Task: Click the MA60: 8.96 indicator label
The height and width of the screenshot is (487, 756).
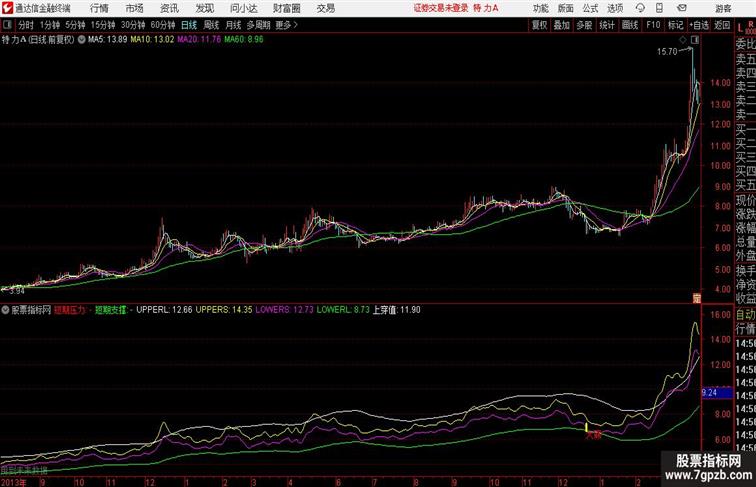Action: pos(243,40)
